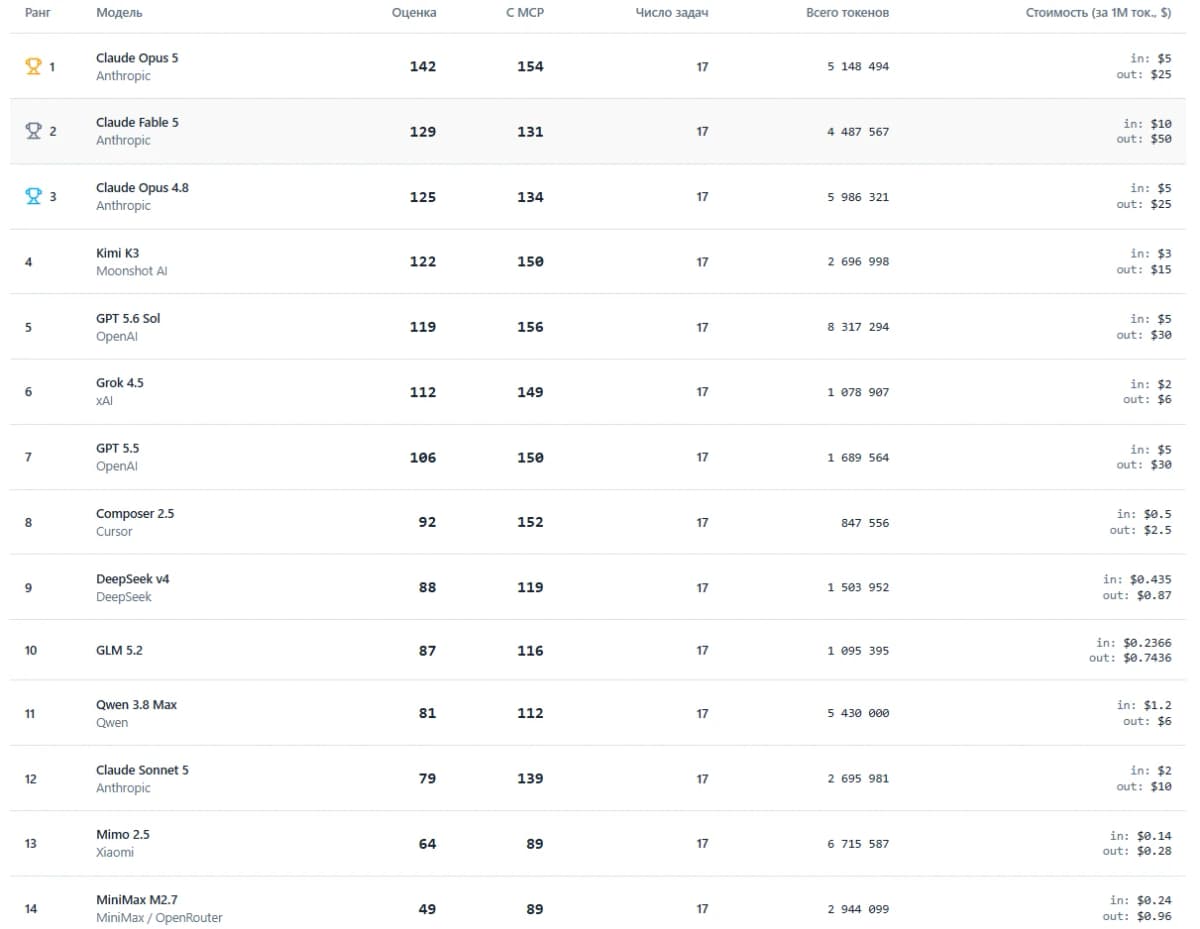Screen dimensions: 1200x929
Task: Sort by the Оценка column header
Action: pos(414,13)
